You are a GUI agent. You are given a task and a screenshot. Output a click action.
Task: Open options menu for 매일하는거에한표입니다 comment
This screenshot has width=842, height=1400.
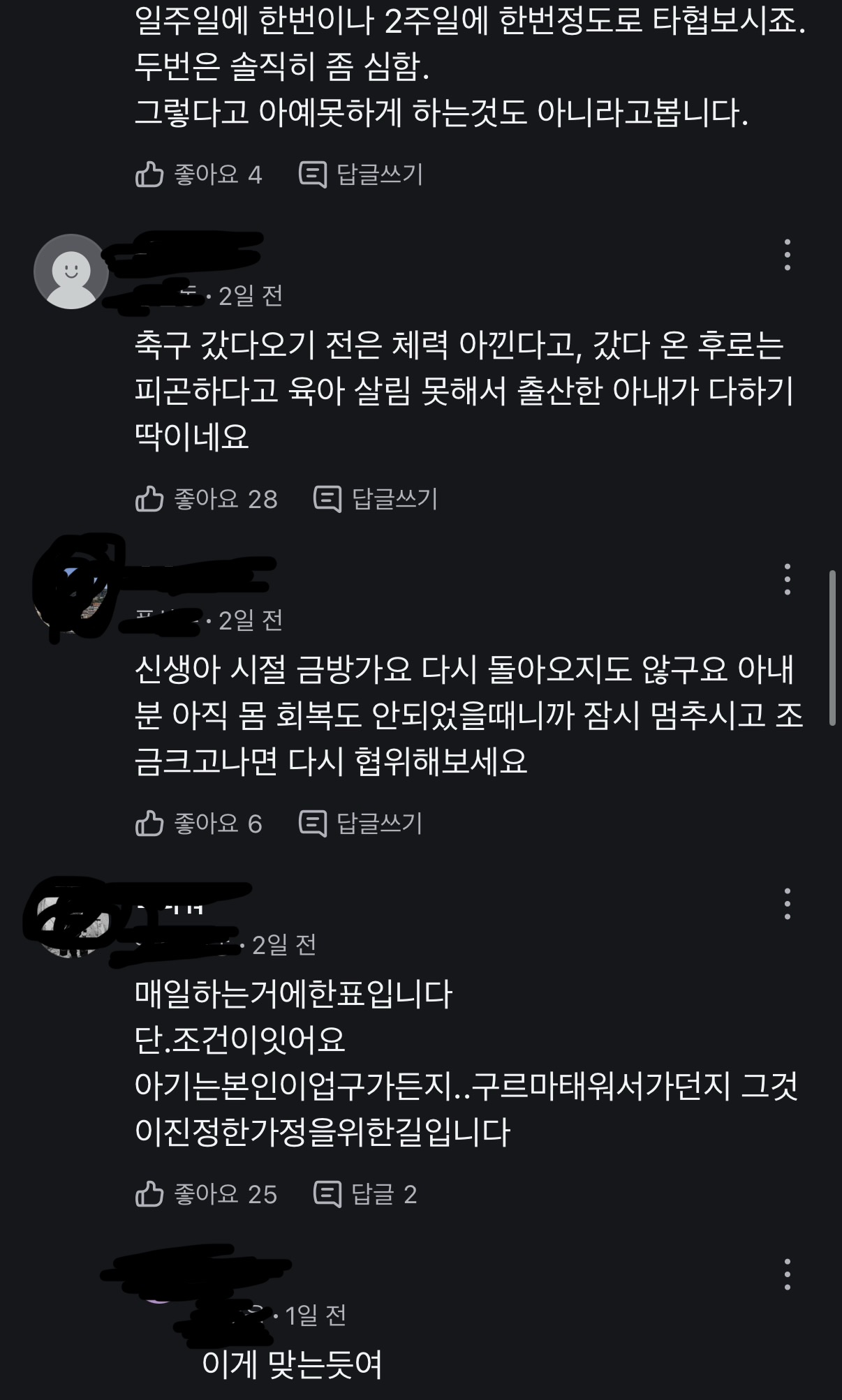(x=787, y=904)
